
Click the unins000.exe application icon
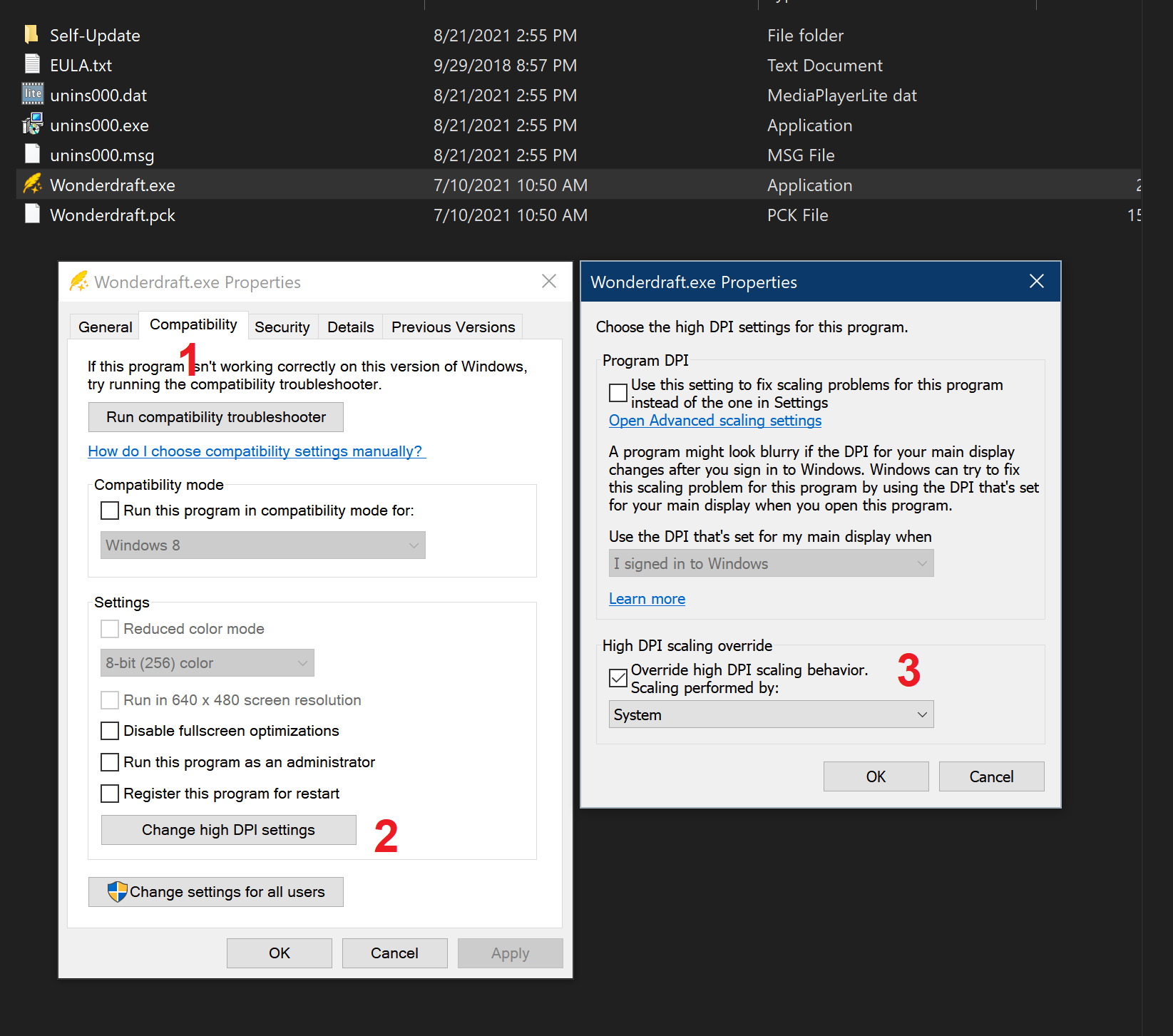click(x=32, y=124)
